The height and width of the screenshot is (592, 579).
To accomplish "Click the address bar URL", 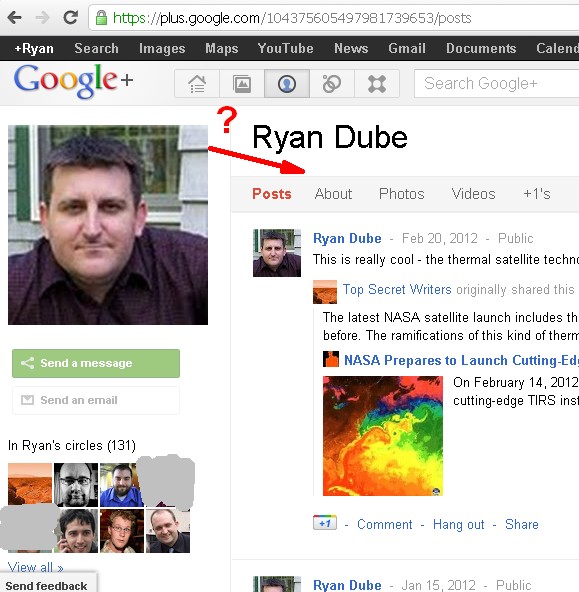I will coord(292,18).
